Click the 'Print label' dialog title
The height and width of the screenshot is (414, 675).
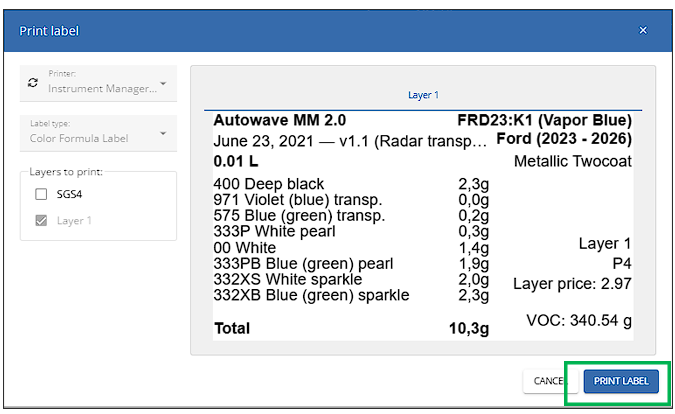49,31
